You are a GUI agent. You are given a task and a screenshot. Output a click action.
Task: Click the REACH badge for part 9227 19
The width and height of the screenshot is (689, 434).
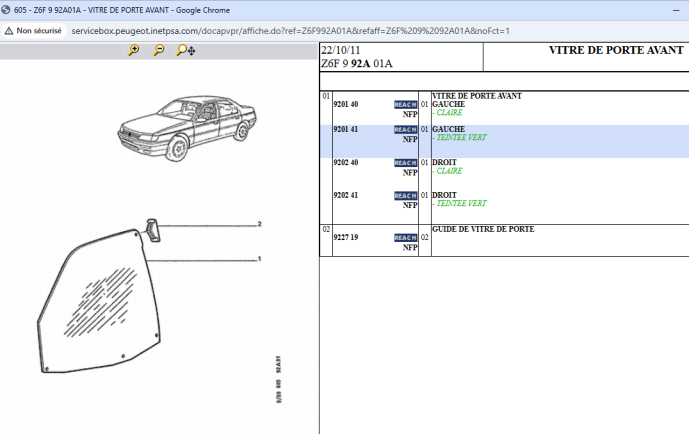pyautogui.click(x=405, y=238)
